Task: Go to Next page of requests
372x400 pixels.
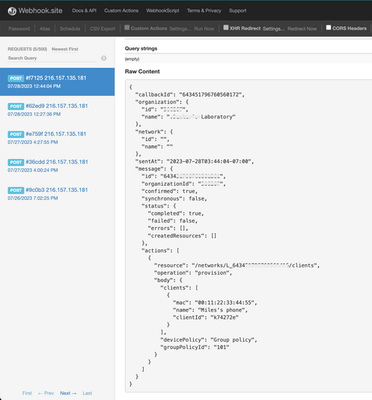Action: (x=68, y=393)
